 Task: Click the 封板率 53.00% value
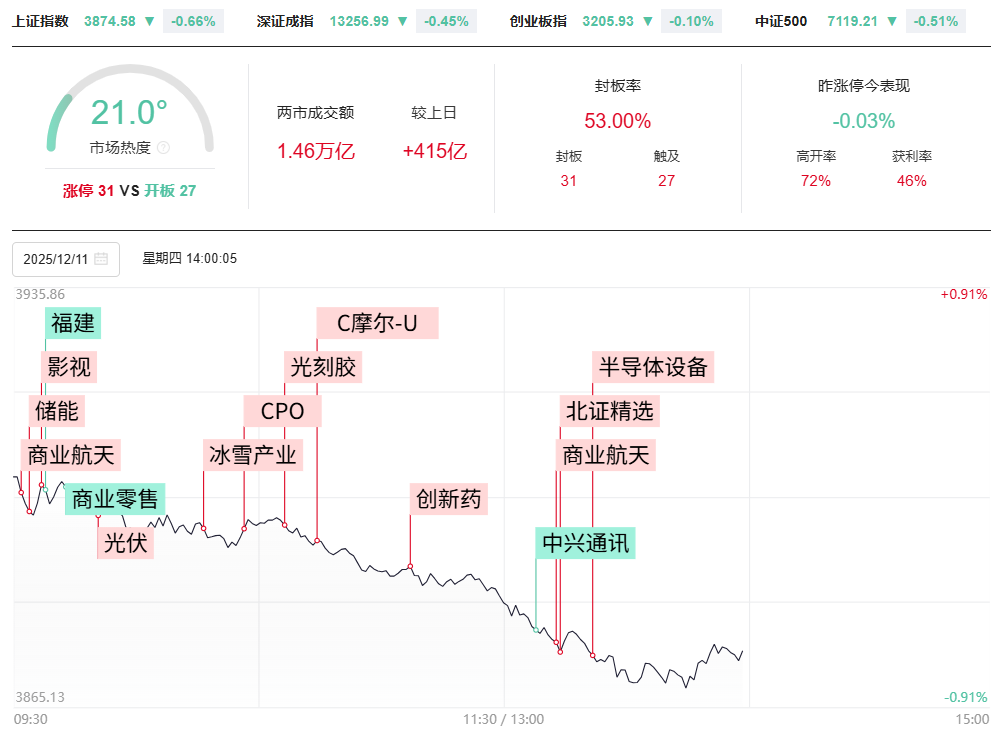click(x=617, y=121)
